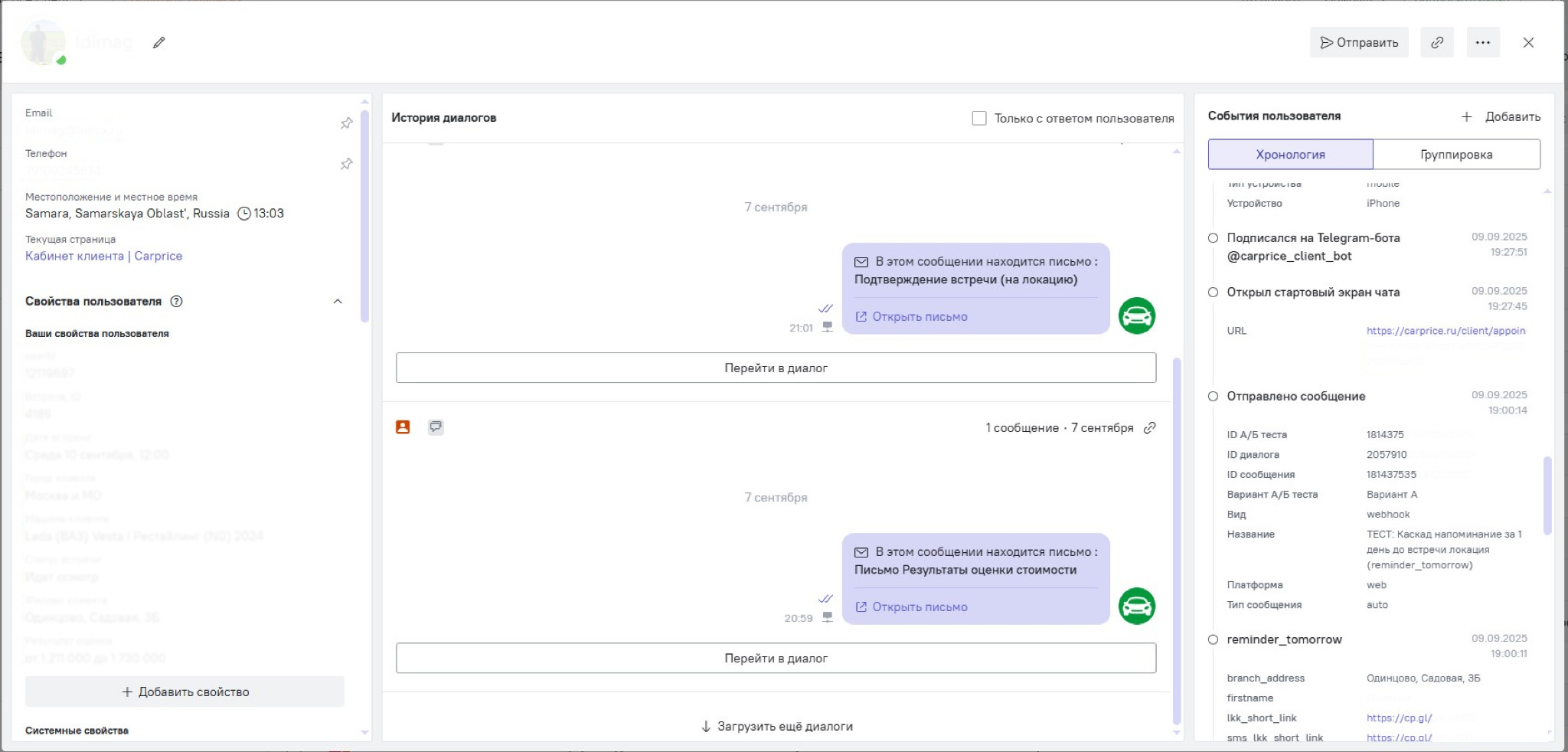Open the Кабинет клиента | Carprice link
Image resolution: width=1568 pixels, height=752 pixels.
pos(103,257)
